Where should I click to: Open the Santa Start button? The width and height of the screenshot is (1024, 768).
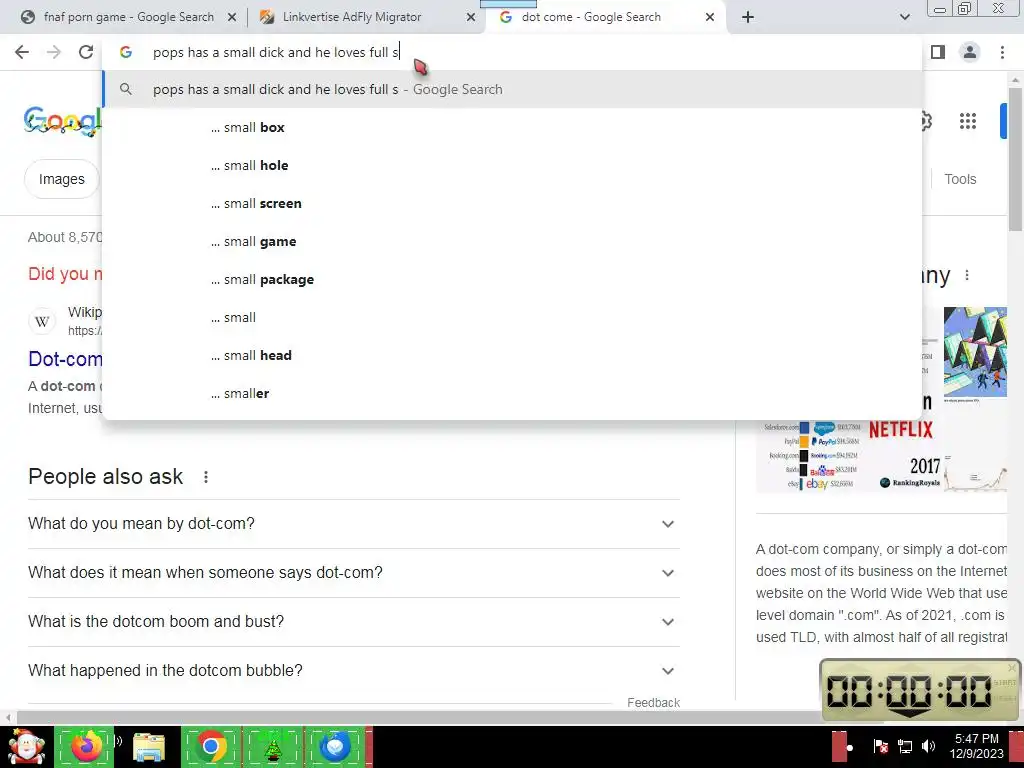(x=26, y=747)
